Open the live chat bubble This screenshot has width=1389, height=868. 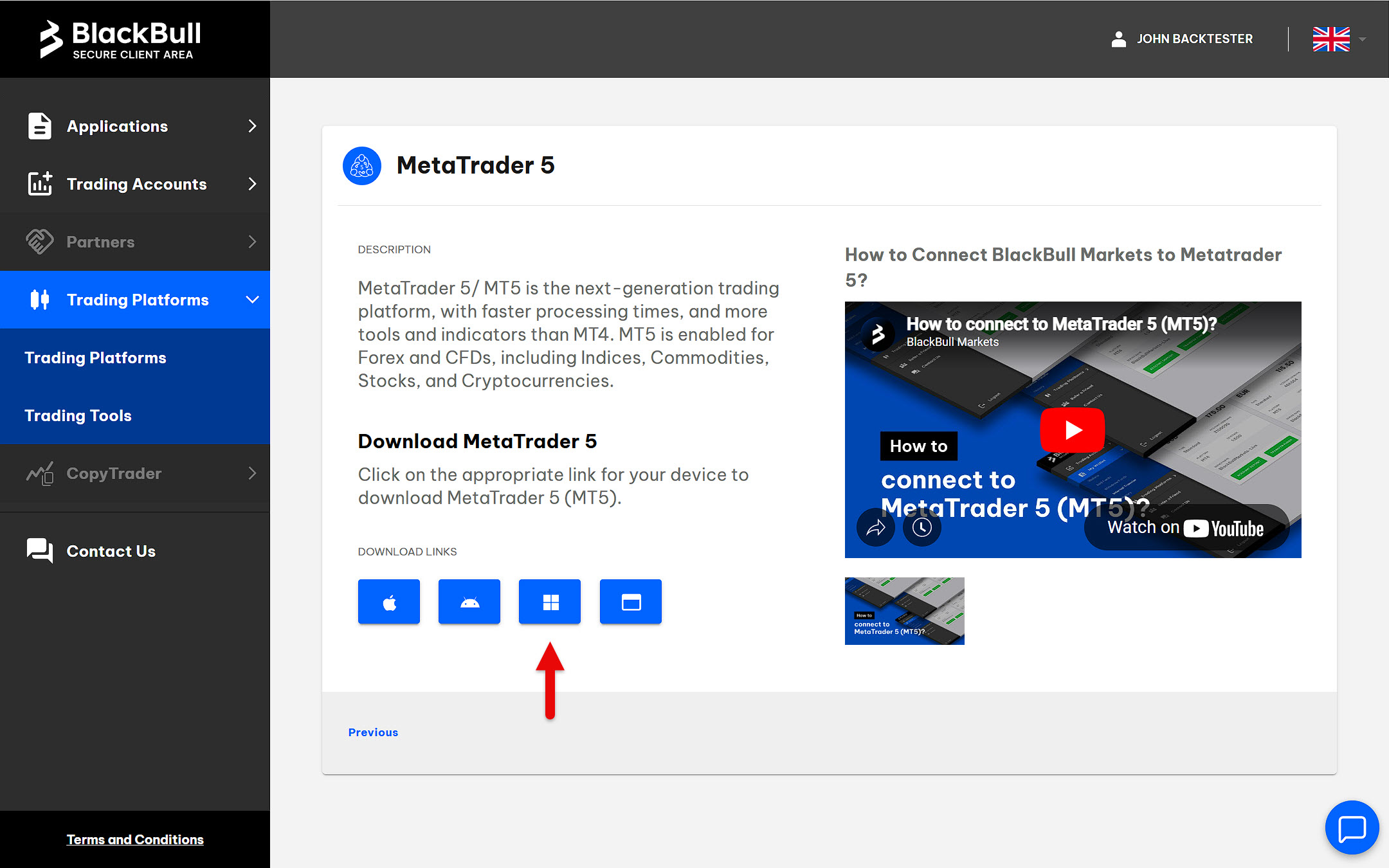click(x=1352, y=827)
